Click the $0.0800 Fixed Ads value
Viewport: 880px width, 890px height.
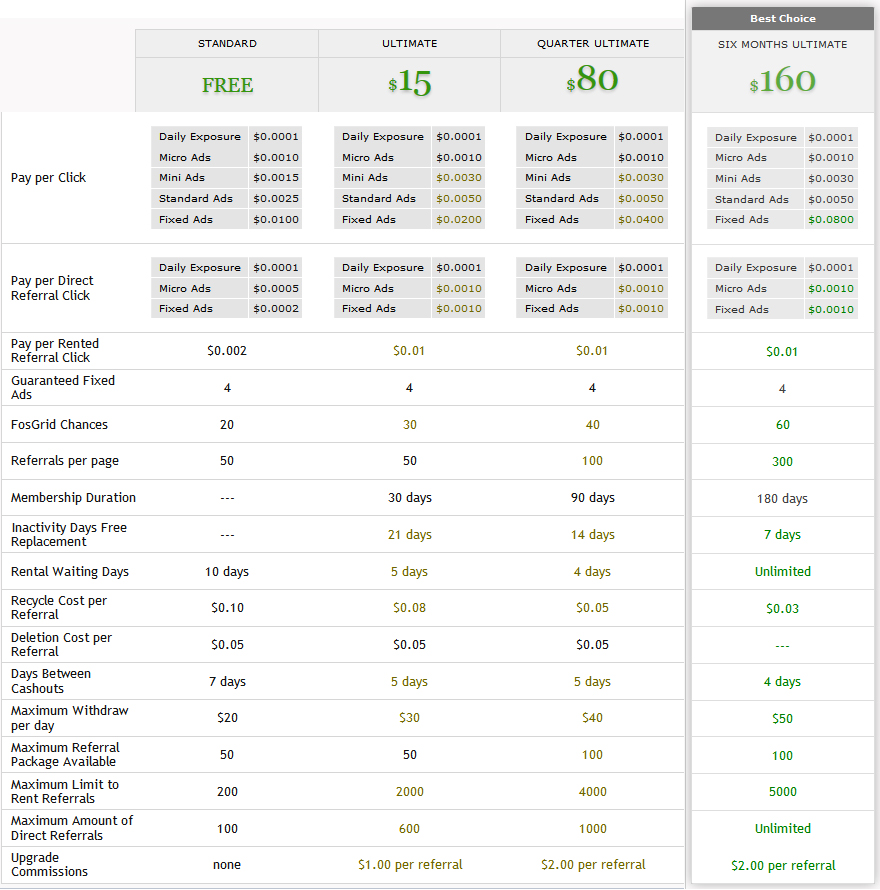pos(830,220)
